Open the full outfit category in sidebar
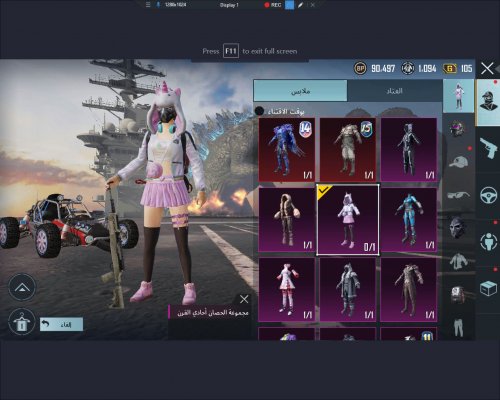 coord(458,96)
